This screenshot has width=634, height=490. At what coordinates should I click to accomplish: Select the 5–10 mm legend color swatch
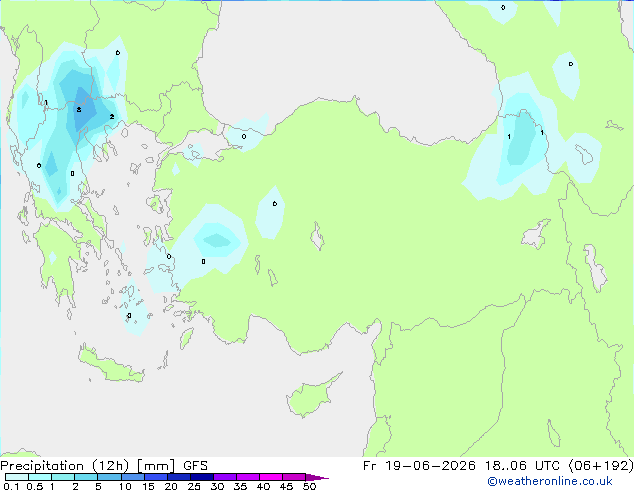[110, 477]
